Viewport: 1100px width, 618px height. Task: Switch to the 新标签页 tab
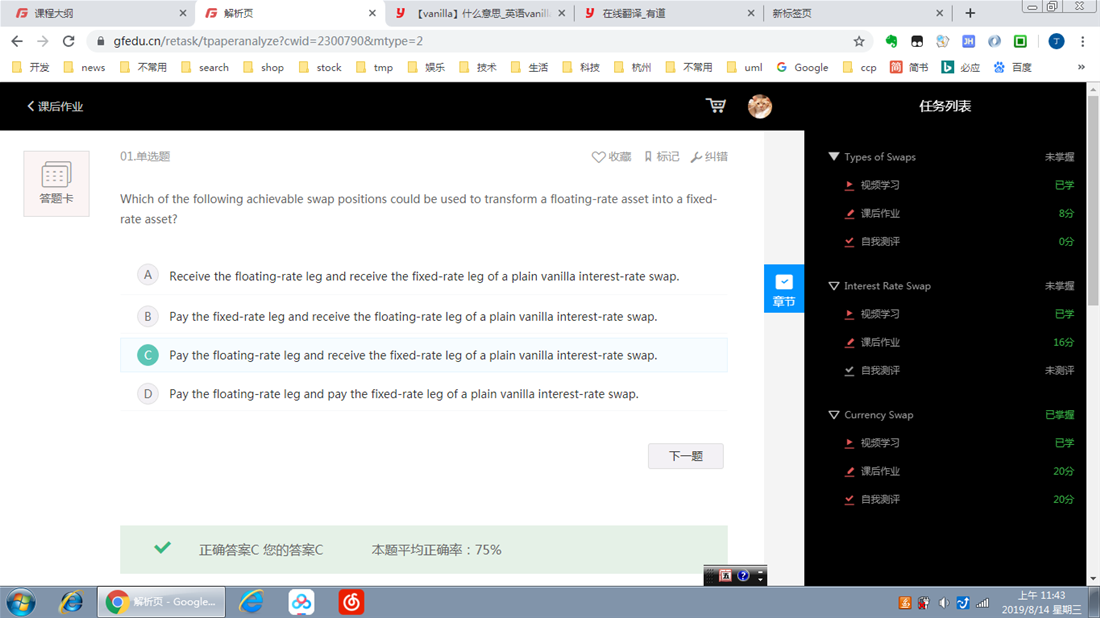(x=857, y=13)
